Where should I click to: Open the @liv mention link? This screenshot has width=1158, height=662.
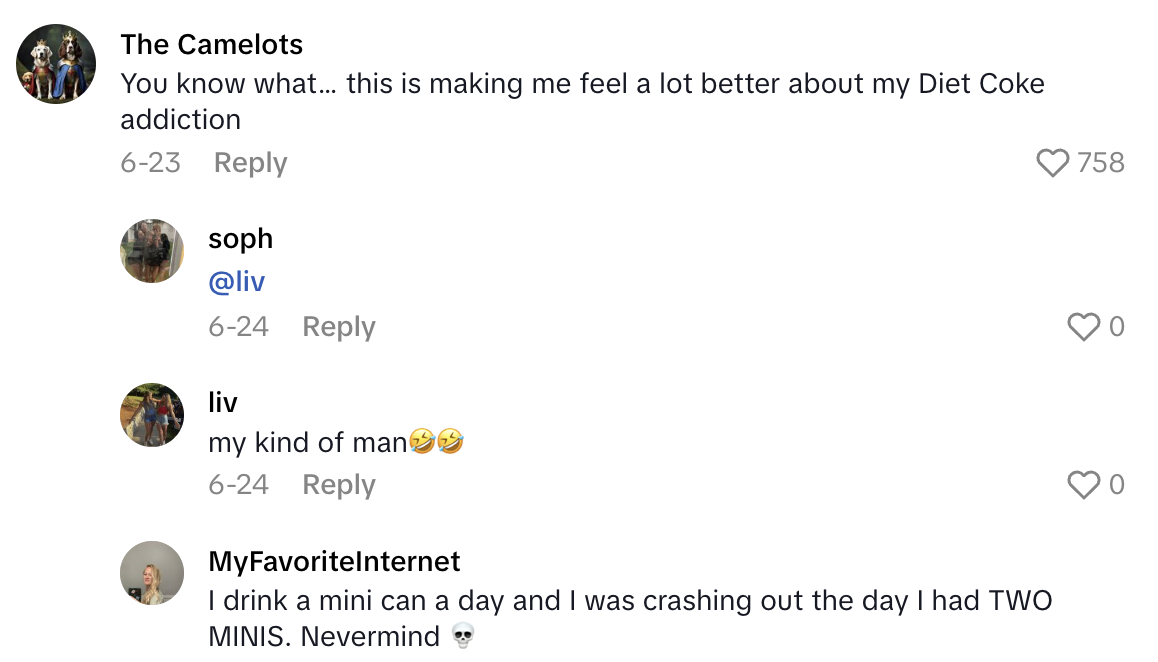pos(237,281)
